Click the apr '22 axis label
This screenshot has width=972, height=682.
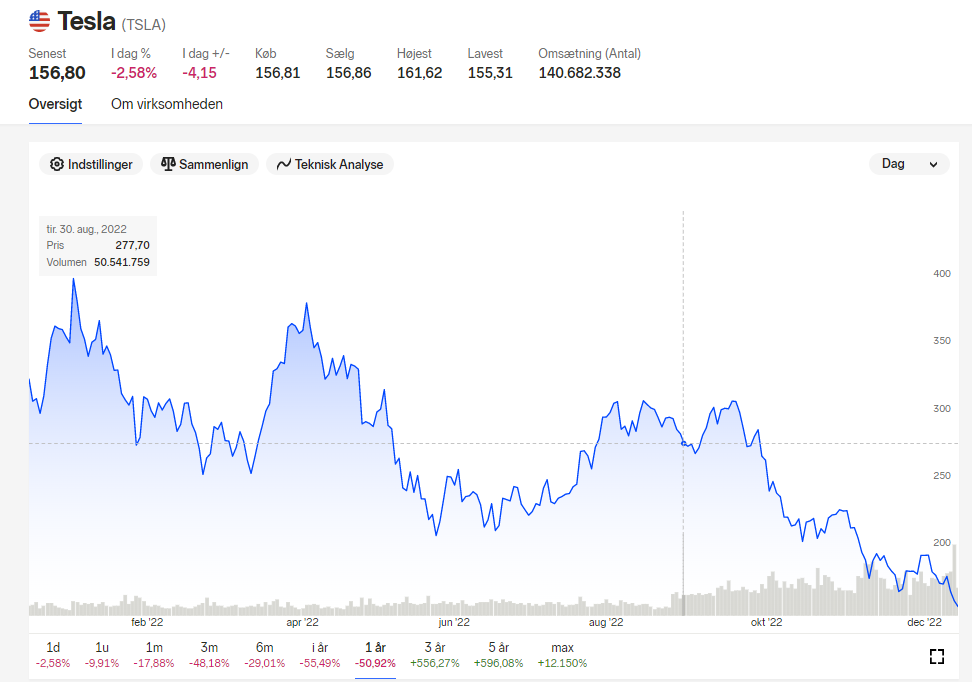tap(302, 622)
